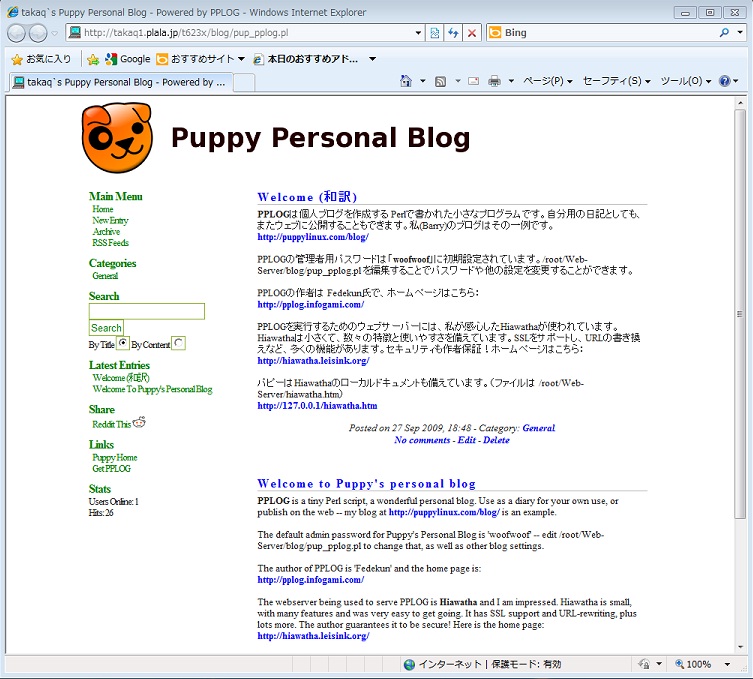This screenshot has width=753, height=679.
Task: Open http://127.0.0.1/hiawatha.htm link
Action: click(317, 406)
